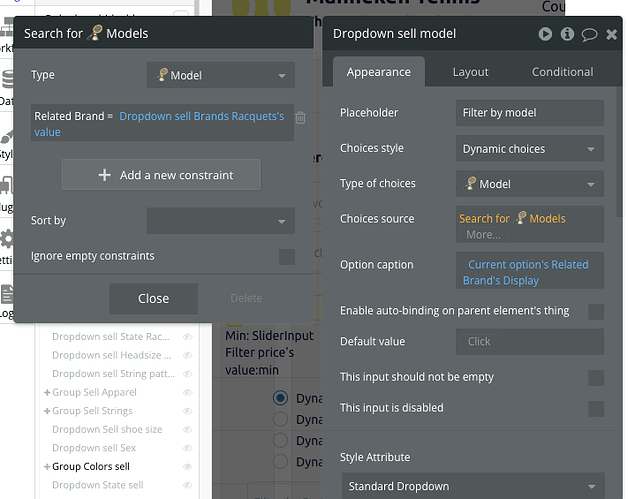The image size is (628, 499).
Task: Click the trash icon beside Related Brand constraint
Action: click(300, 117)
